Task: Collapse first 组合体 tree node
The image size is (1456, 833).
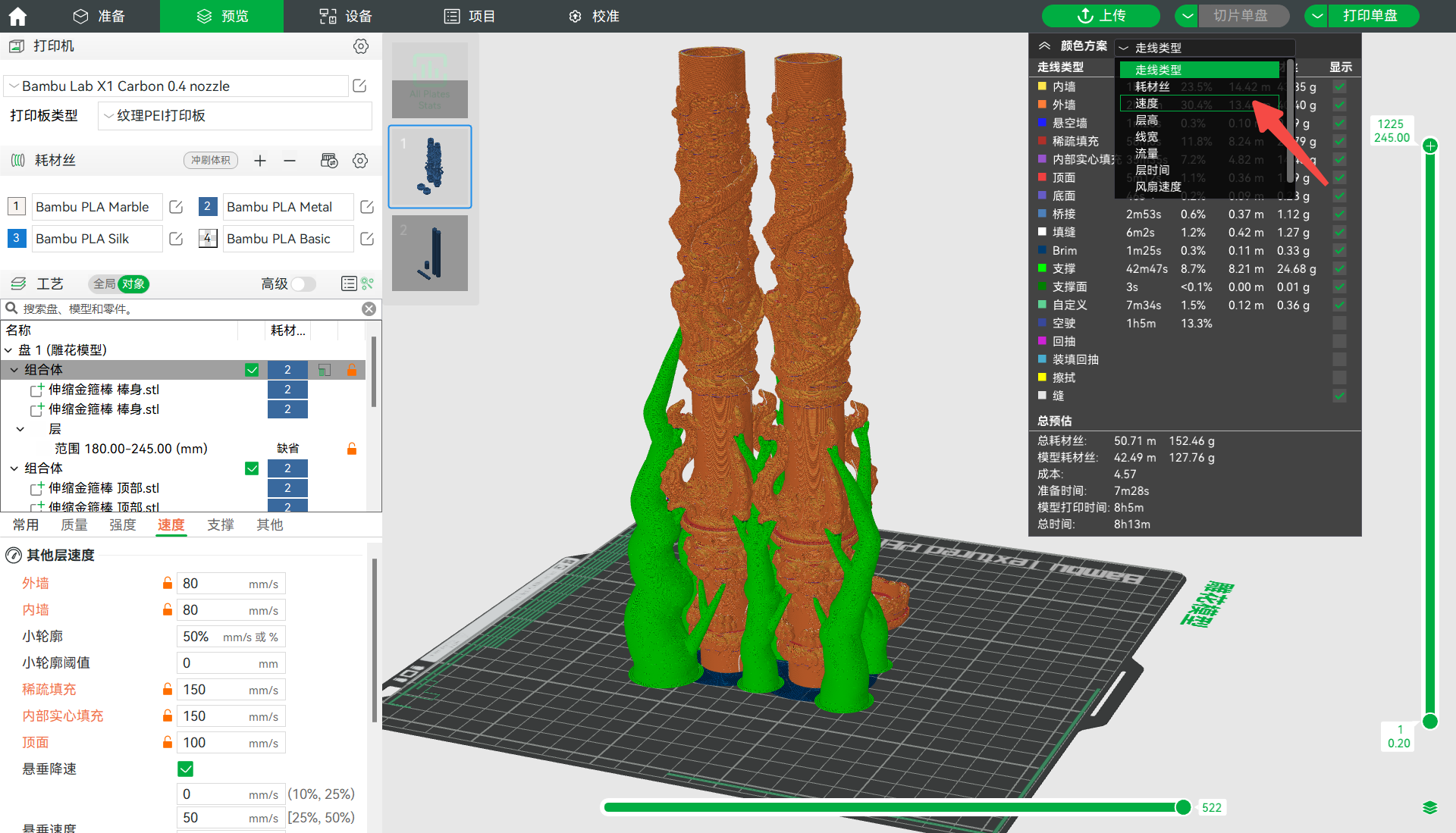Action: pos(14,370)
